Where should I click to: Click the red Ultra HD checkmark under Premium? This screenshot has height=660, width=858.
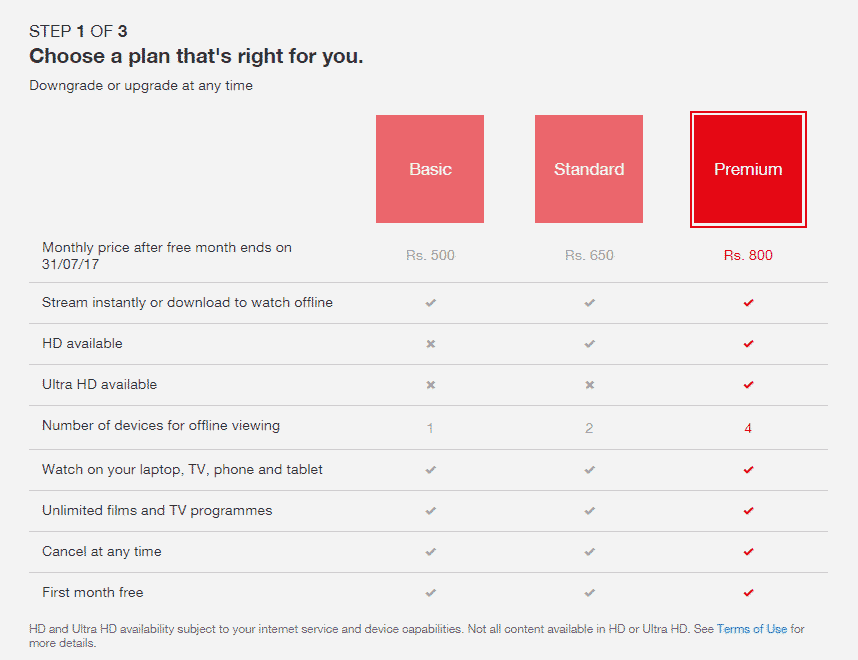pos(748,384)
